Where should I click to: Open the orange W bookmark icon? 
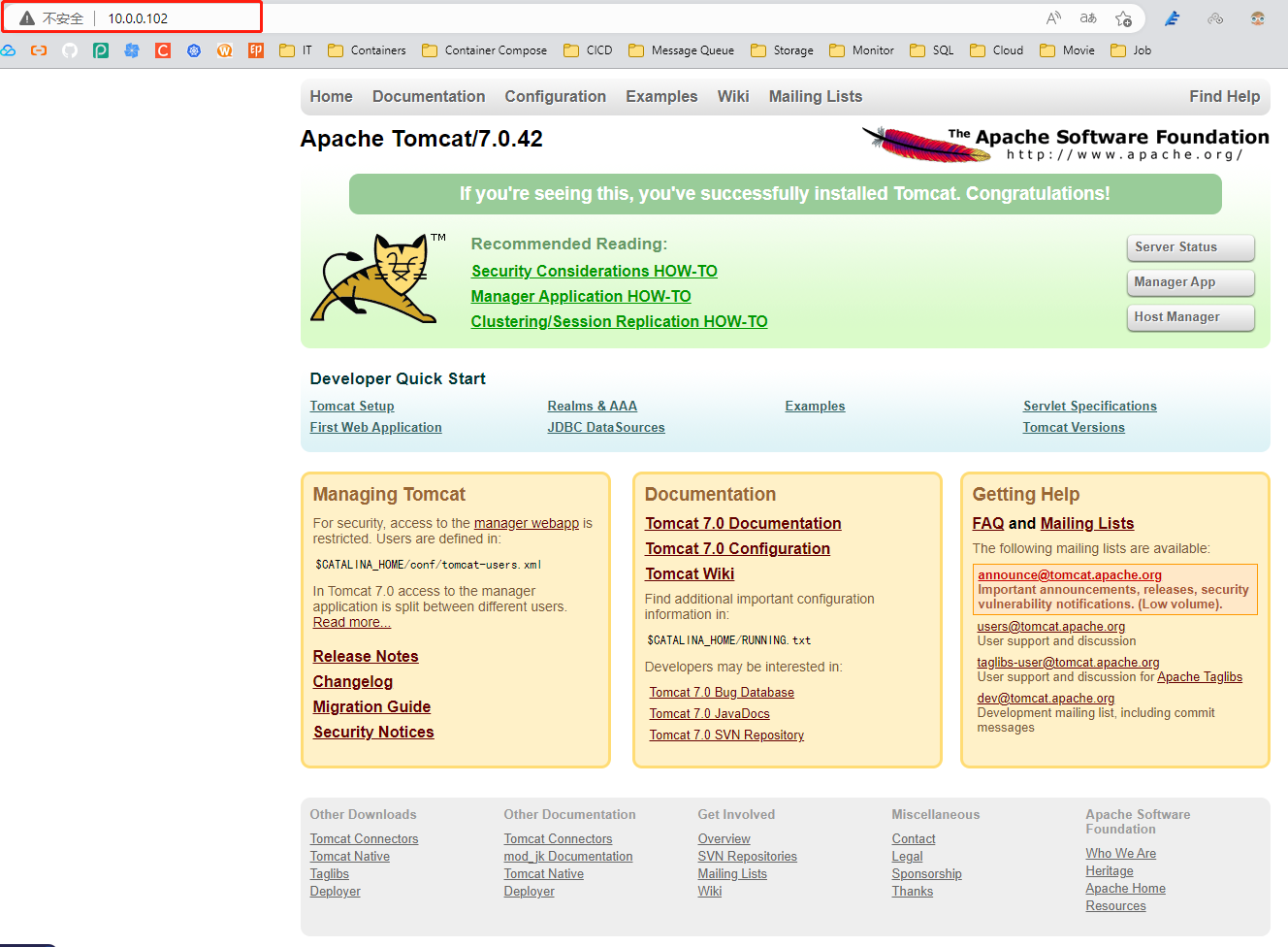pos(225,50)
